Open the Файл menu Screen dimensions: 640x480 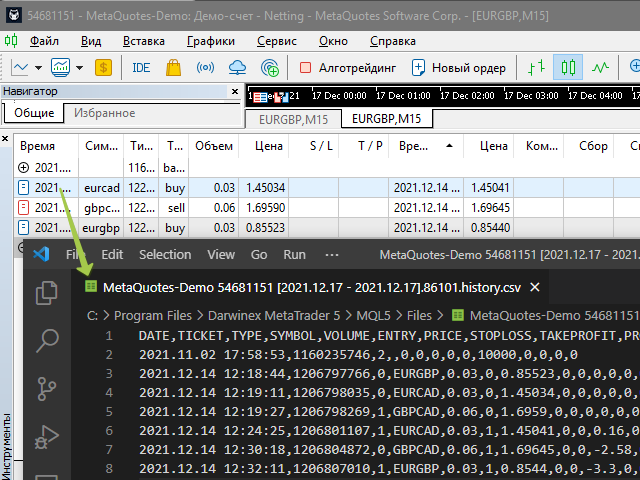tap(44, 41)
